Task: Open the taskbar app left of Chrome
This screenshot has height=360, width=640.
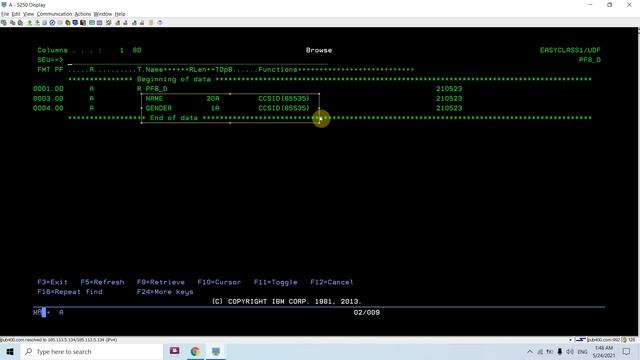Action: [175, 351]
